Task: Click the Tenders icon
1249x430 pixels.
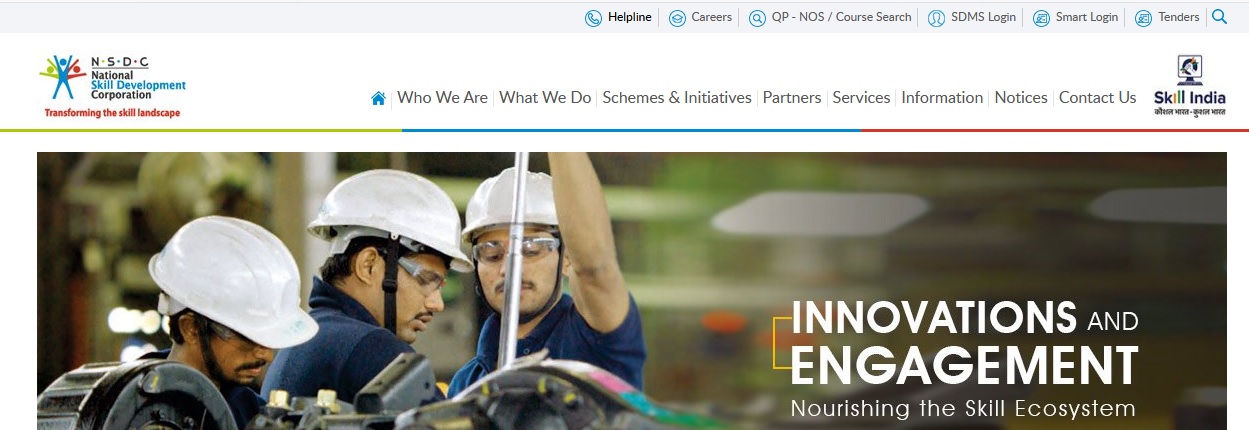Action: click(x=1143, y=18)
